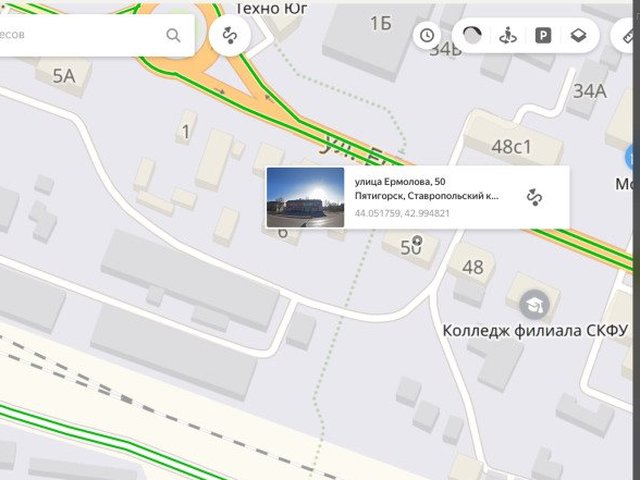Click the blue place icon at right edge
The width and height of the screenshot is (640, 480).
coord(633,158)
